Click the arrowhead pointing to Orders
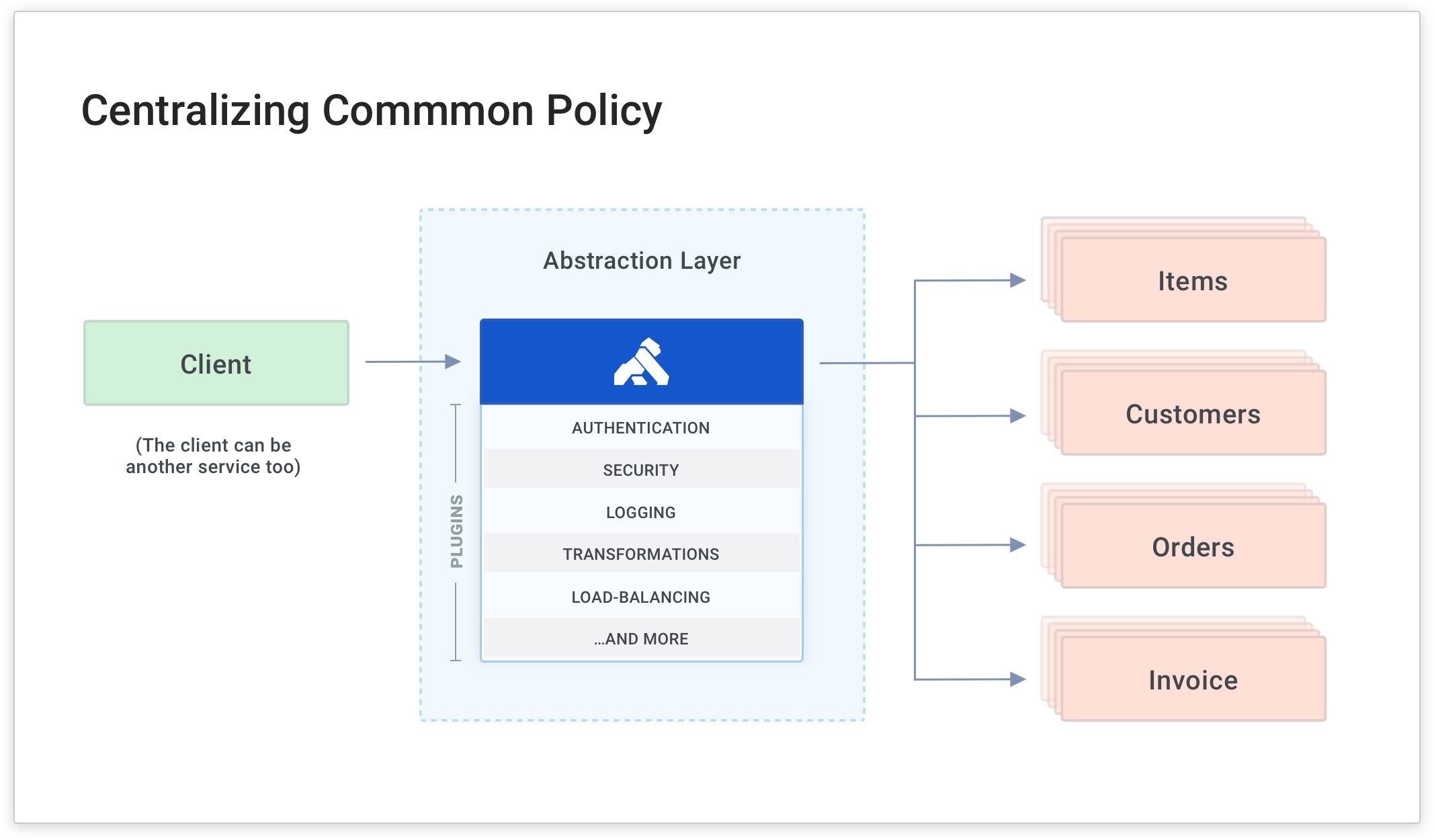Screen dimensions: 1434x840 [1017, 545]
